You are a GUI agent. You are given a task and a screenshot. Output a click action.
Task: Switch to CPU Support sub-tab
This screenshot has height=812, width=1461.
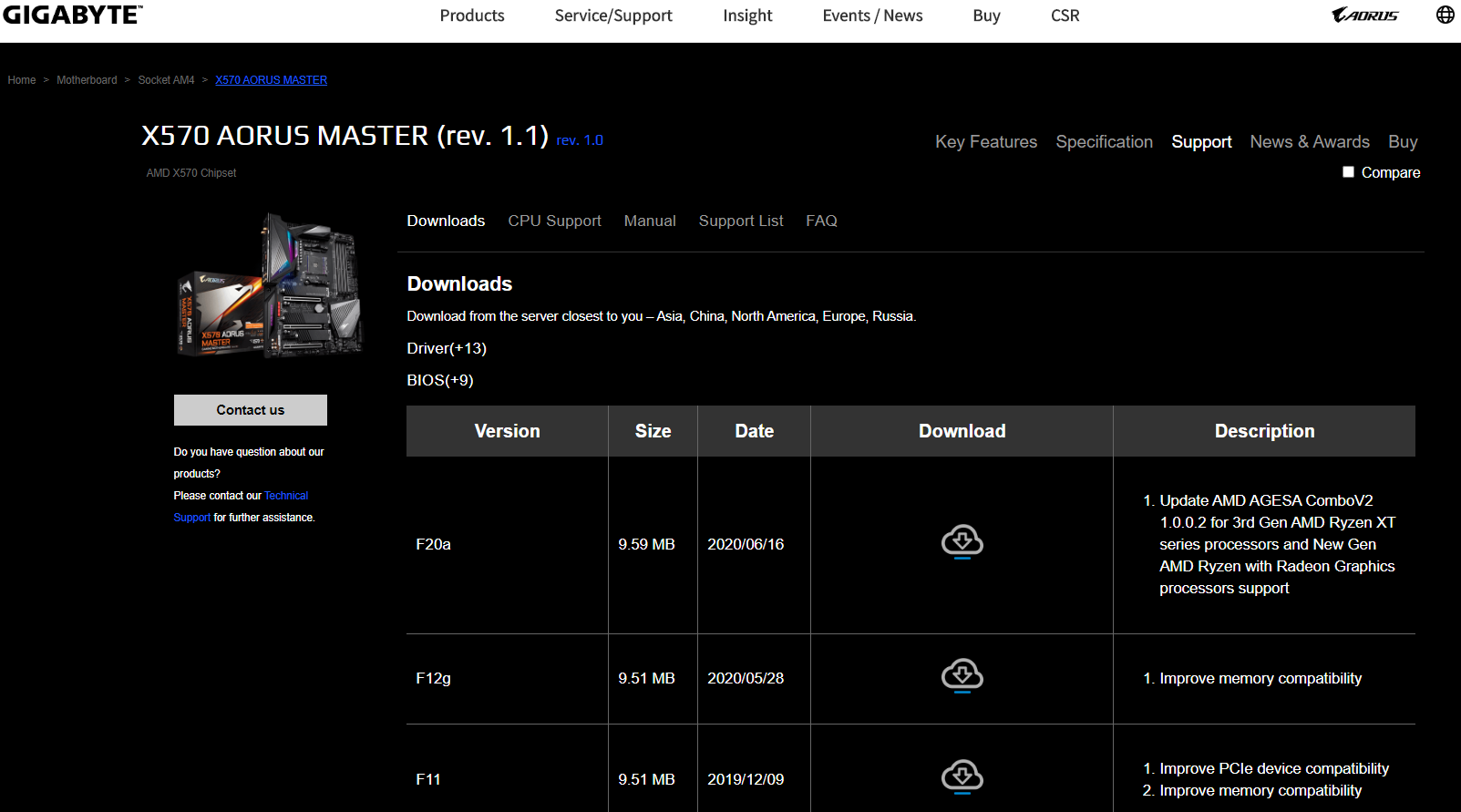tap(554, 221)
